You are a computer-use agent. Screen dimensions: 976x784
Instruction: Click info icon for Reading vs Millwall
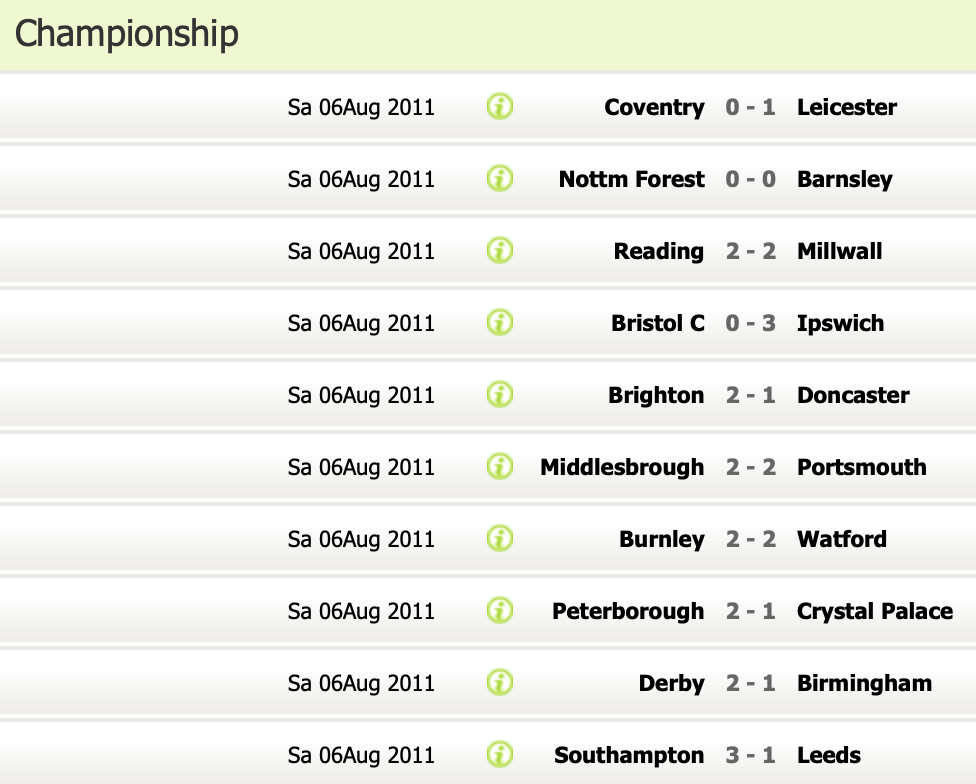pyautogui.click(x=500, y=250)
